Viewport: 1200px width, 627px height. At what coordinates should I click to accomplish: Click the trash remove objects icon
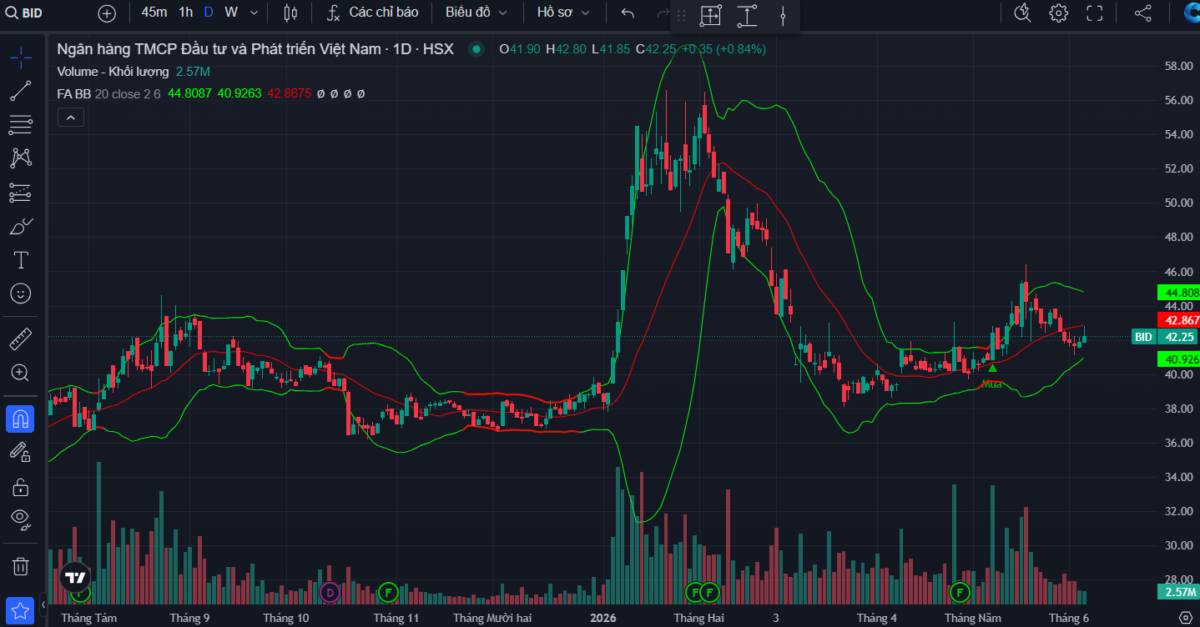(x=20, y=566)
